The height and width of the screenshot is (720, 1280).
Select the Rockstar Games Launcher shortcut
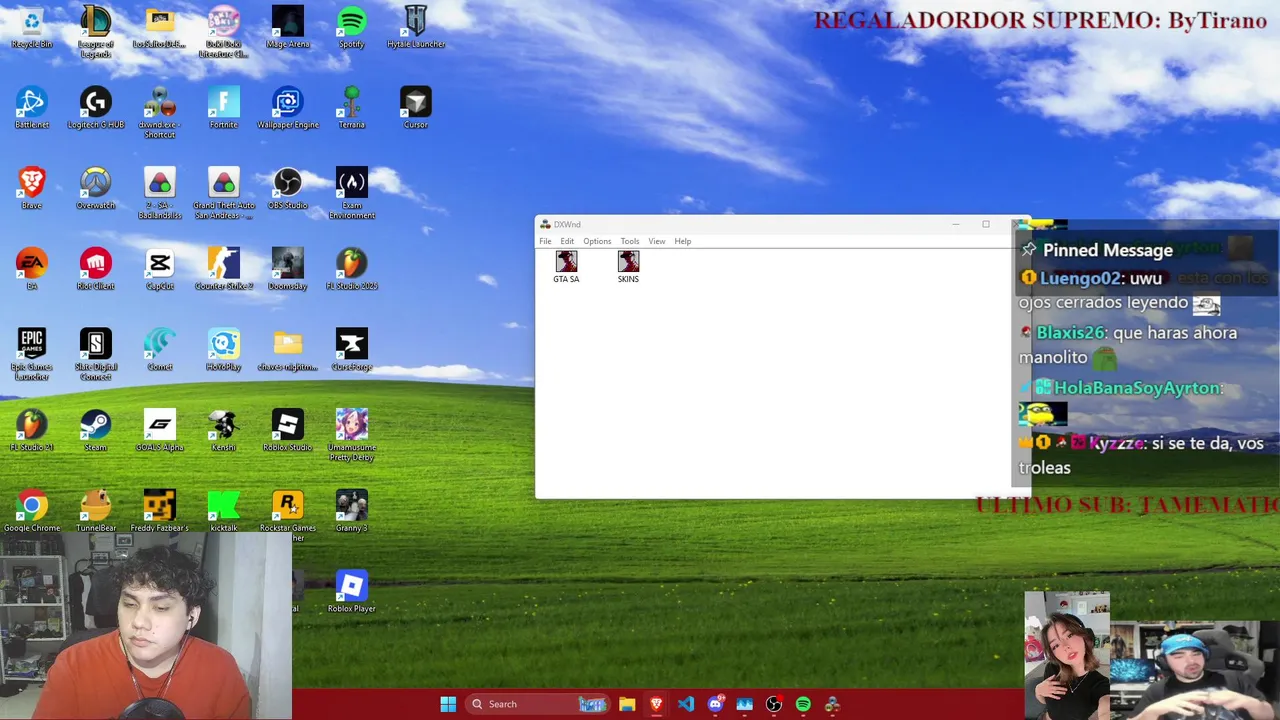[287, 516]
